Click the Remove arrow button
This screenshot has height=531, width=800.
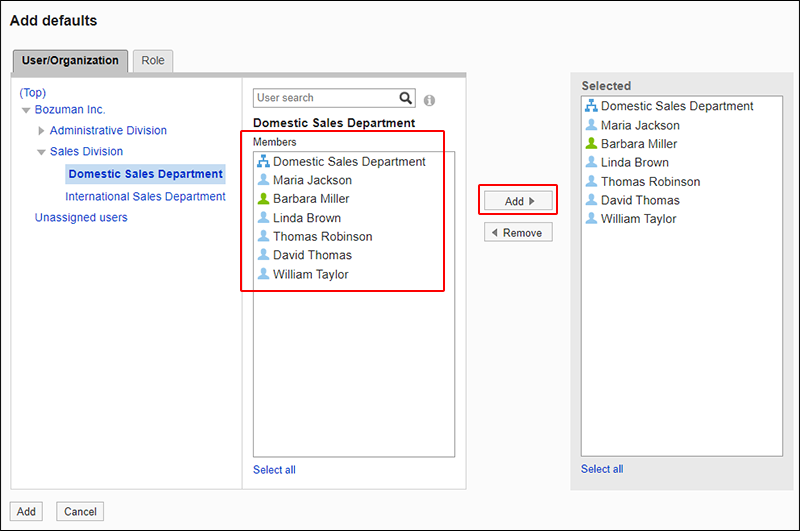tap(518, 233)
